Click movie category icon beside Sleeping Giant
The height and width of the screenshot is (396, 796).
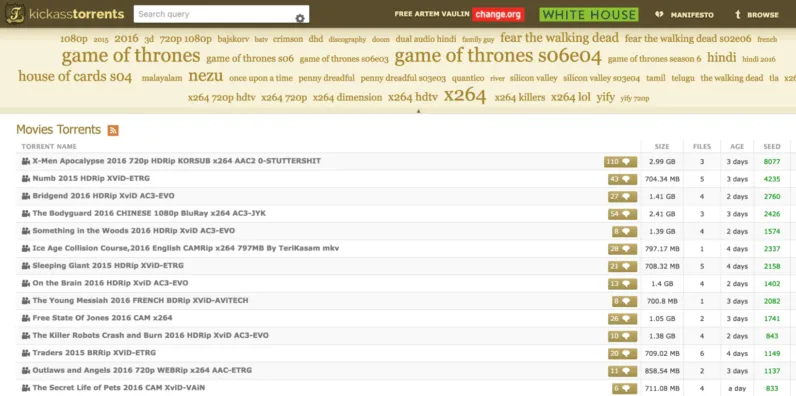[26, 266]
